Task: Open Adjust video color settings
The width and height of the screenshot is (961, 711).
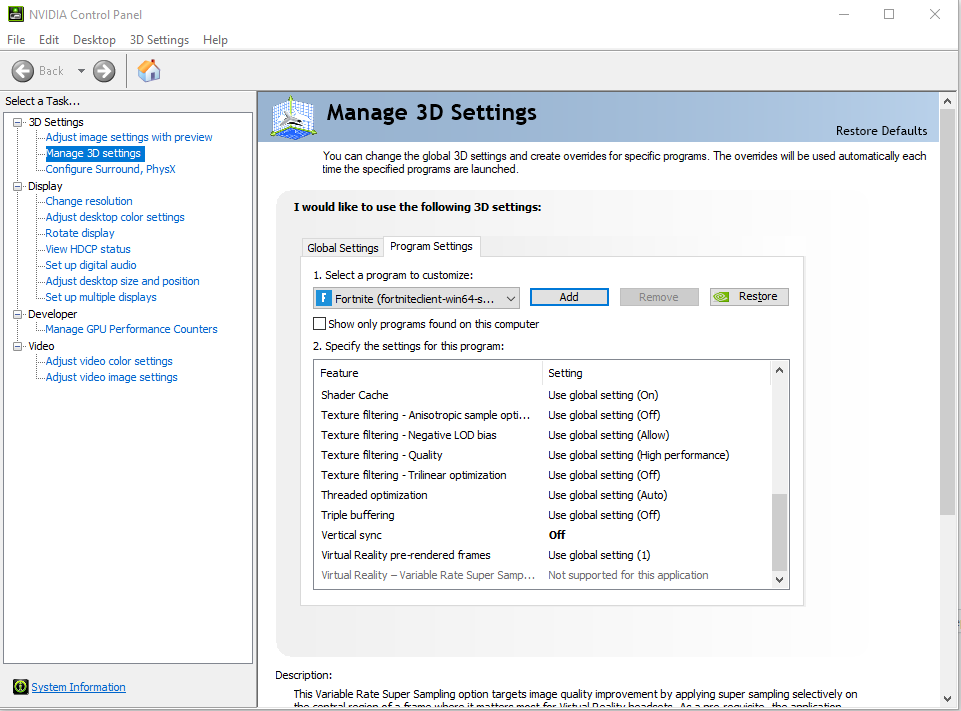Action: point(109,361)
